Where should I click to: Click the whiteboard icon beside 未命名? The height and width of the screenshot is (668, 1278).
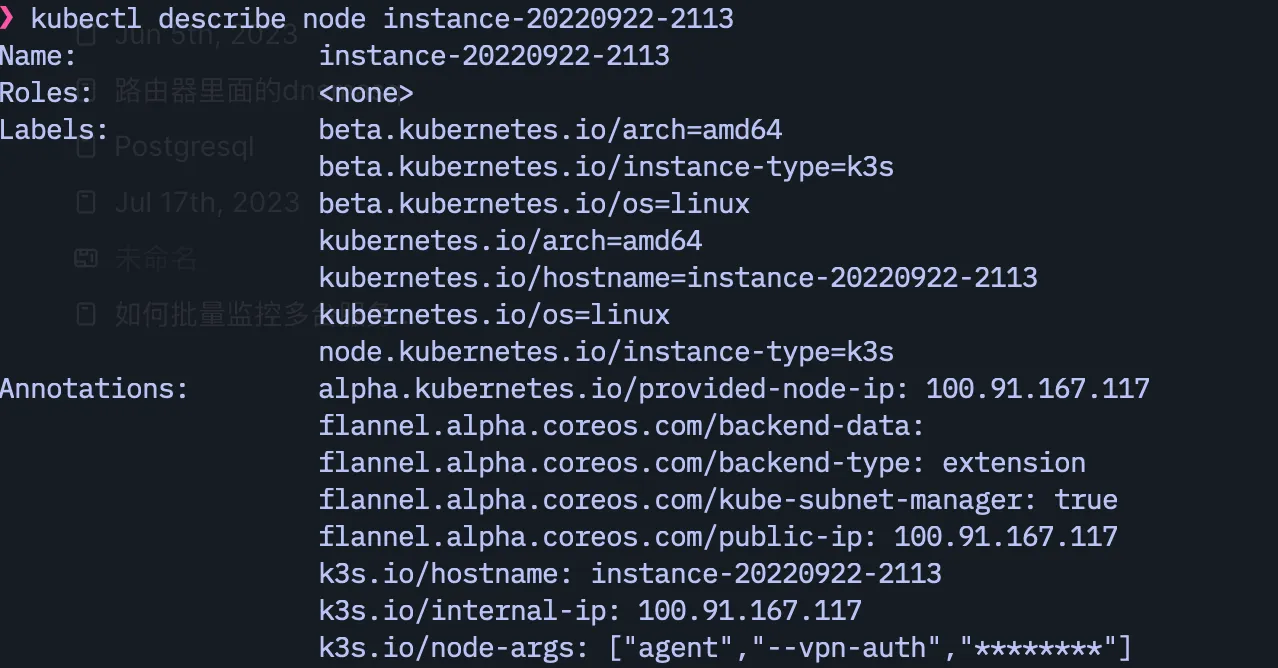click(86, 259)
